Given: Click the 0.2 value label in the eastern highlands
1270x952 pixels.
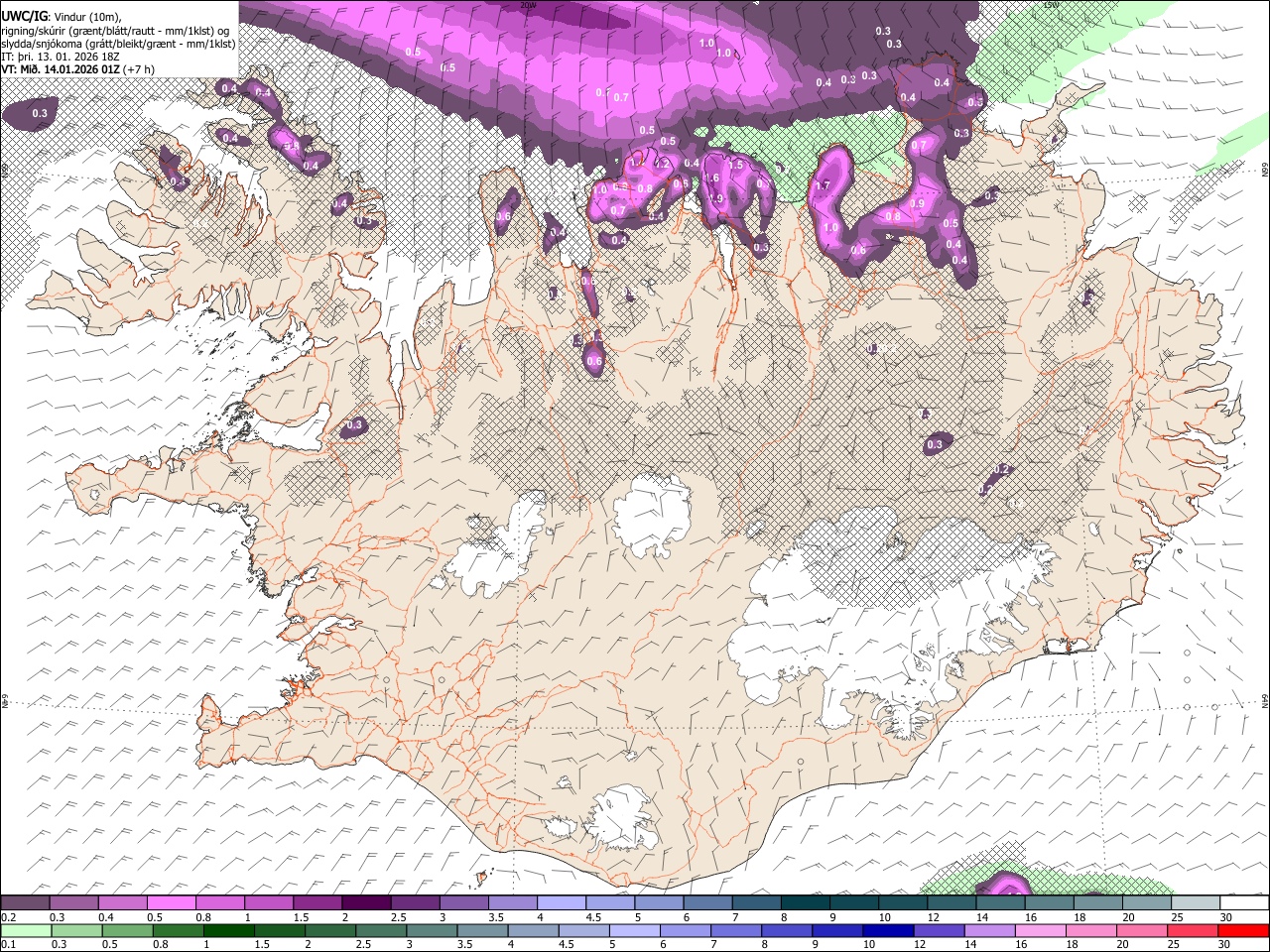Looking at the screenshot, I should (x=1001, y=469).
